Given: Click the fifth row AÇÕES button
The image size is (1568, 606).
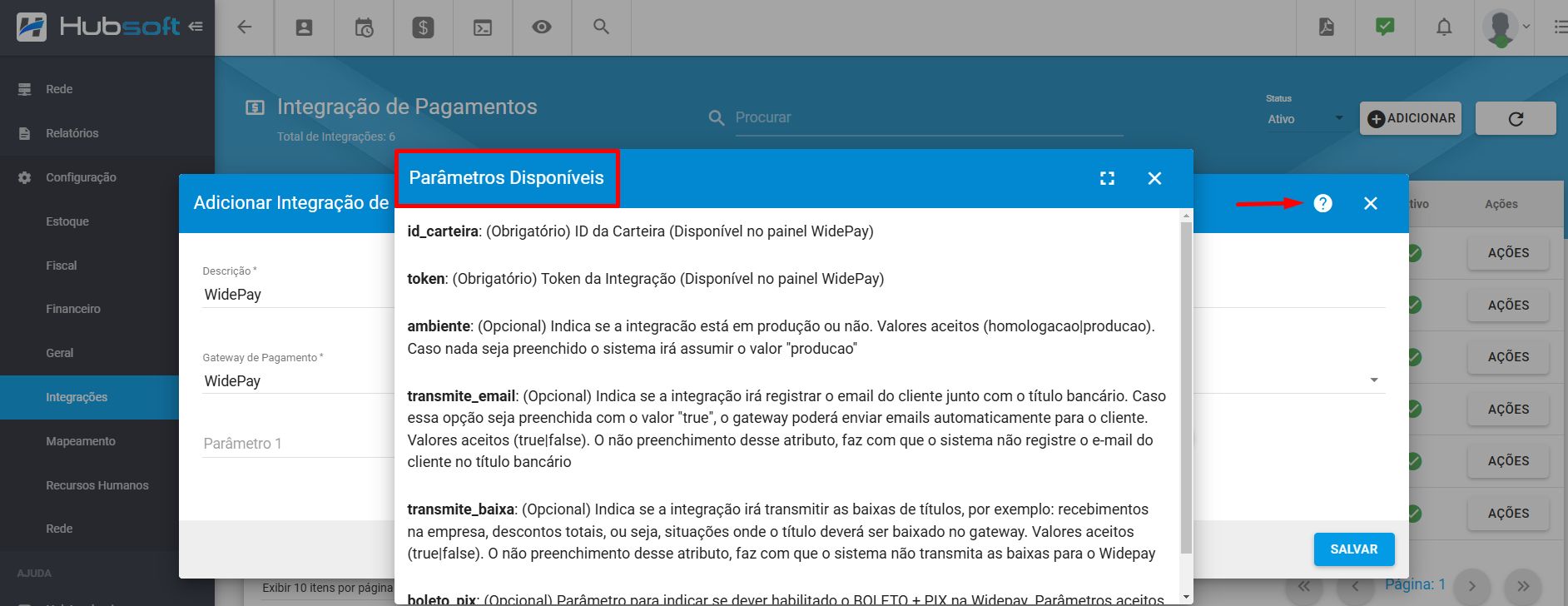Looking at the screenshot, I should click(1508, 461).
